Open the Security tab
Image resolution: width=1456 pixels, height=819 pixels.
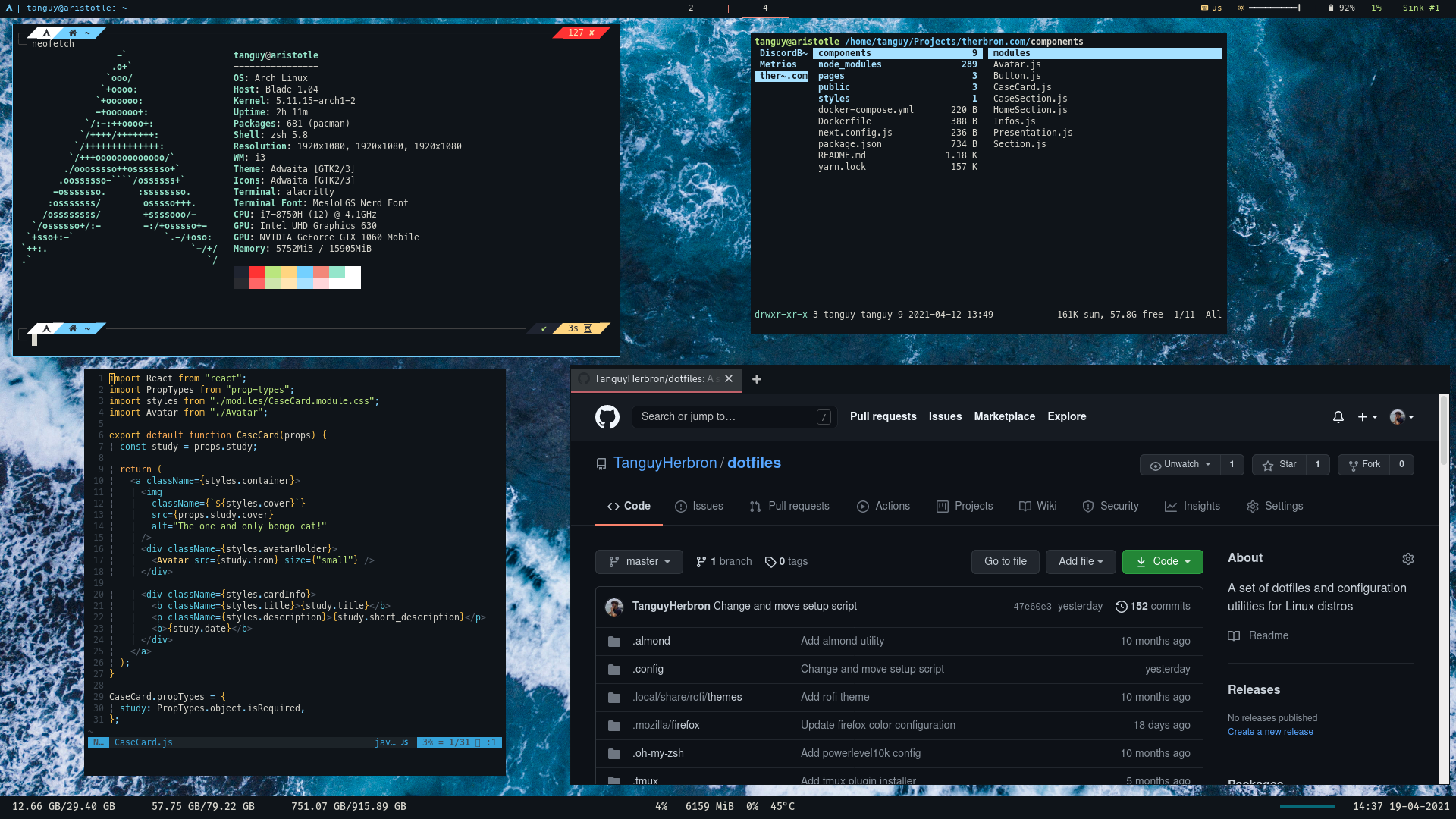coord(1110,507)
